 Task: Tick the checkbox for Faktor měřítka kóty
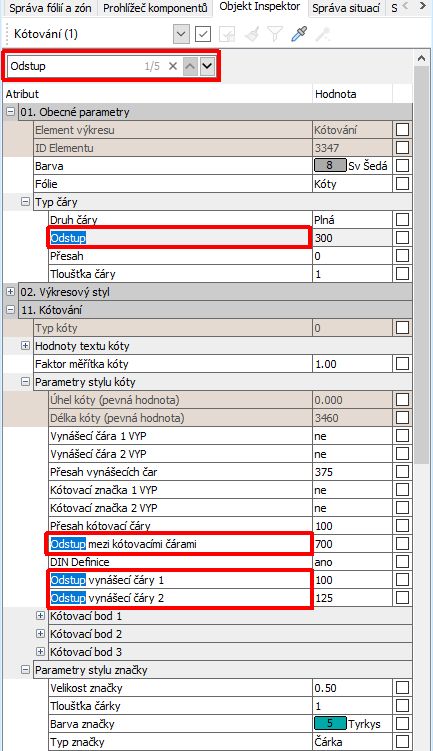[x=402, y=364]
